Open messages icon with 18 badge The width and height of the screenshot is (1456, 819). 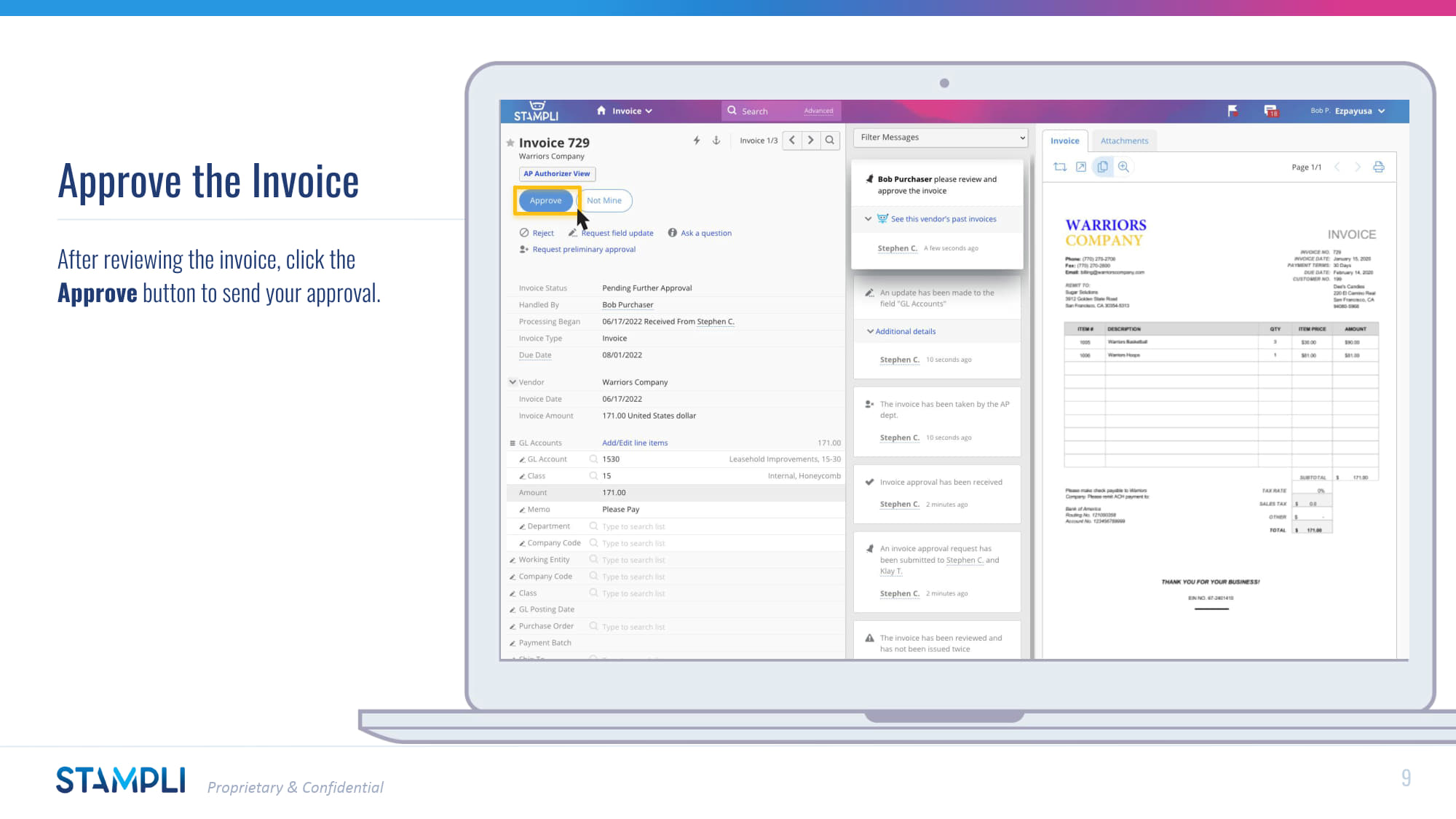click(x=1270, y=111)
